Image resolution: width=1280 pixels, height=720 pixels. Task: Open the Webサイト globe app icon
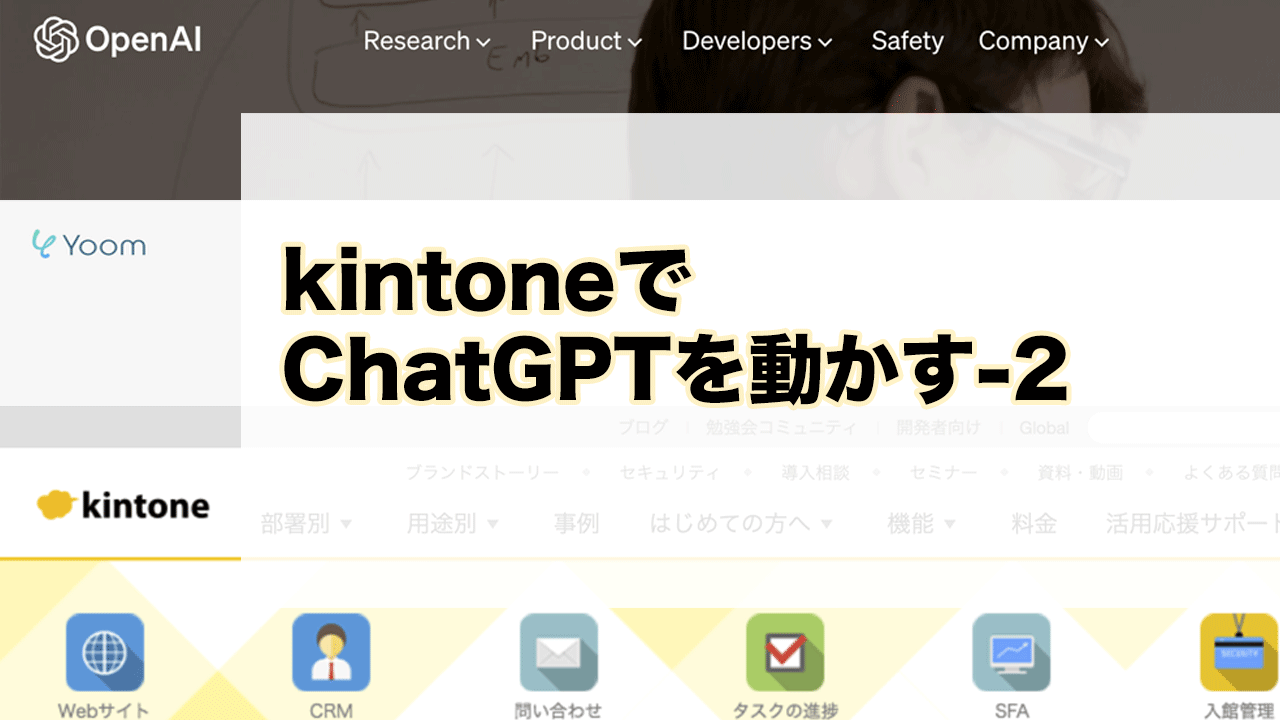point(104,651)
